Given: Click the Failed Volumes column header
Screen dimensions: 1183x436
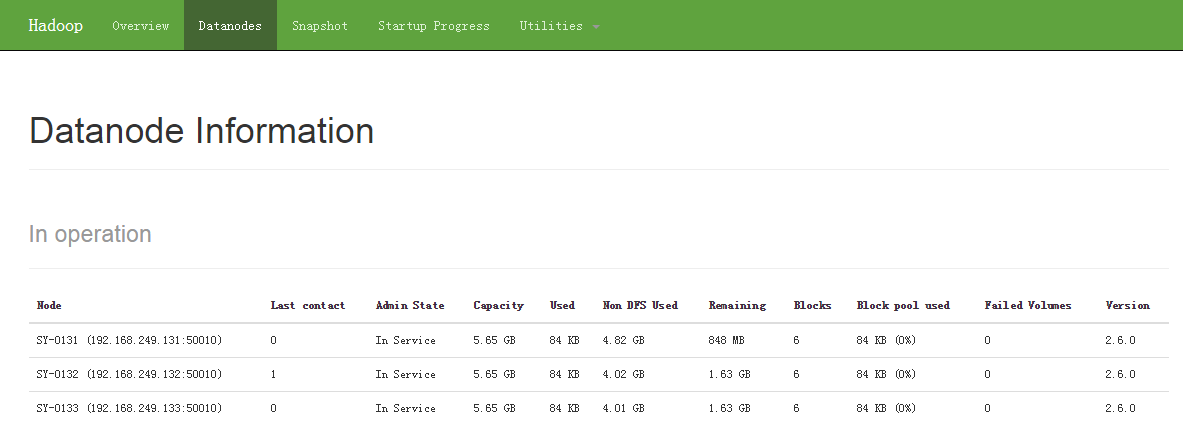Looking at the screenshot, I should click(x=1027, y=305).
